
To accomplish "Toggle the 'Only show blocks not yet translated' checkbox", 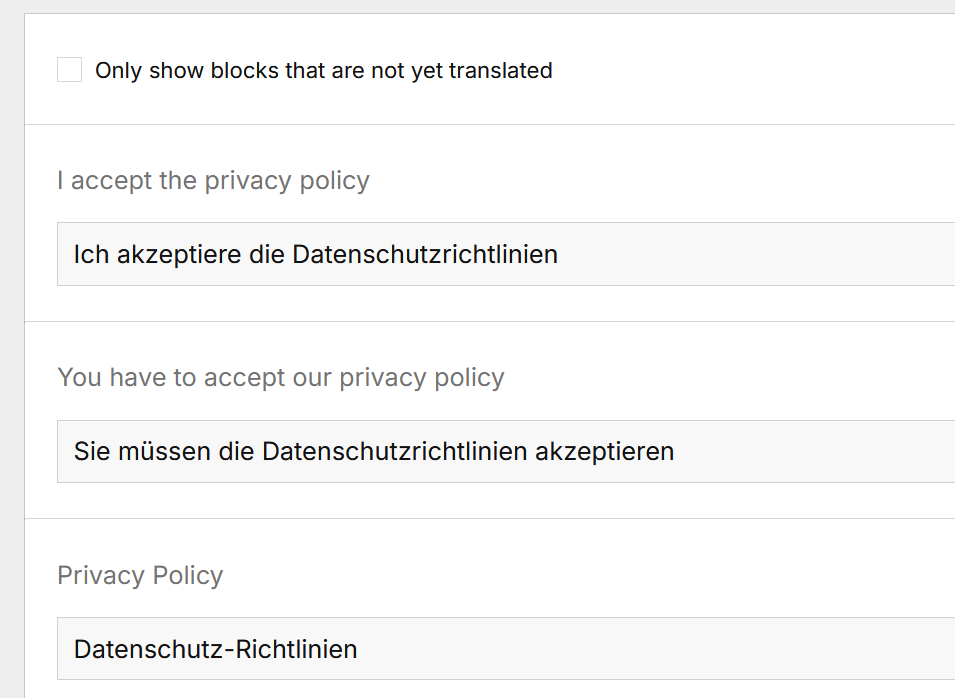I will (x=69, y=70).
